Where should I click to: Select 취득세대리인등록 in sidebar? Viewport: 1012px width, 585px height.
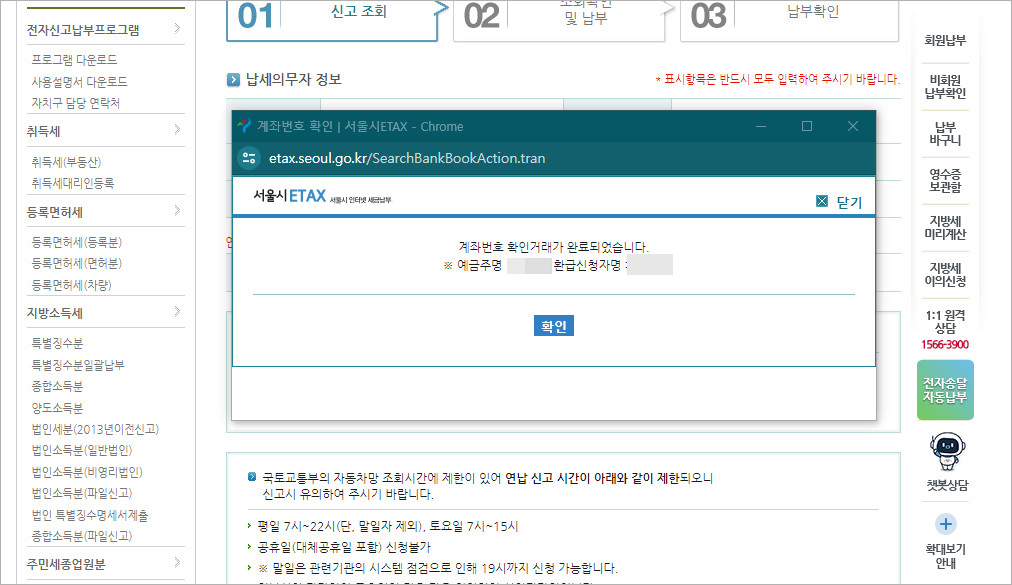(73, 183)
